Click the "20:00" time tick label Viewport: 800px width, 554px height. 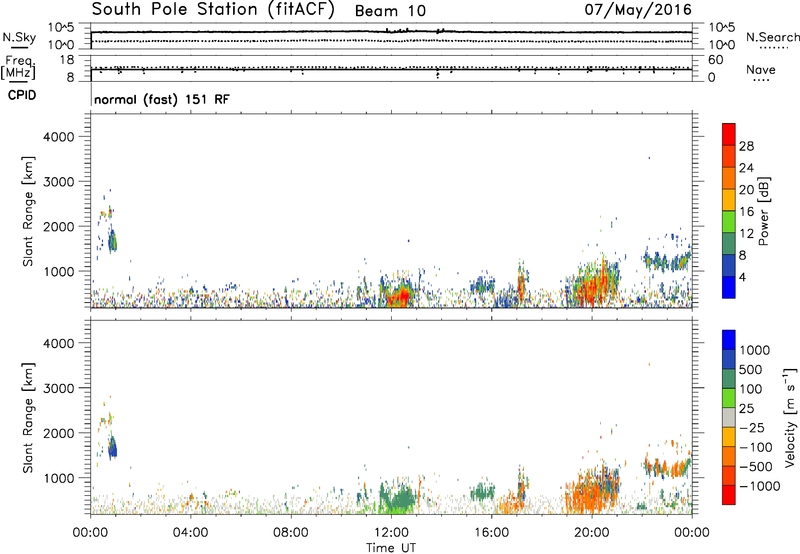(x=591, y=533)
